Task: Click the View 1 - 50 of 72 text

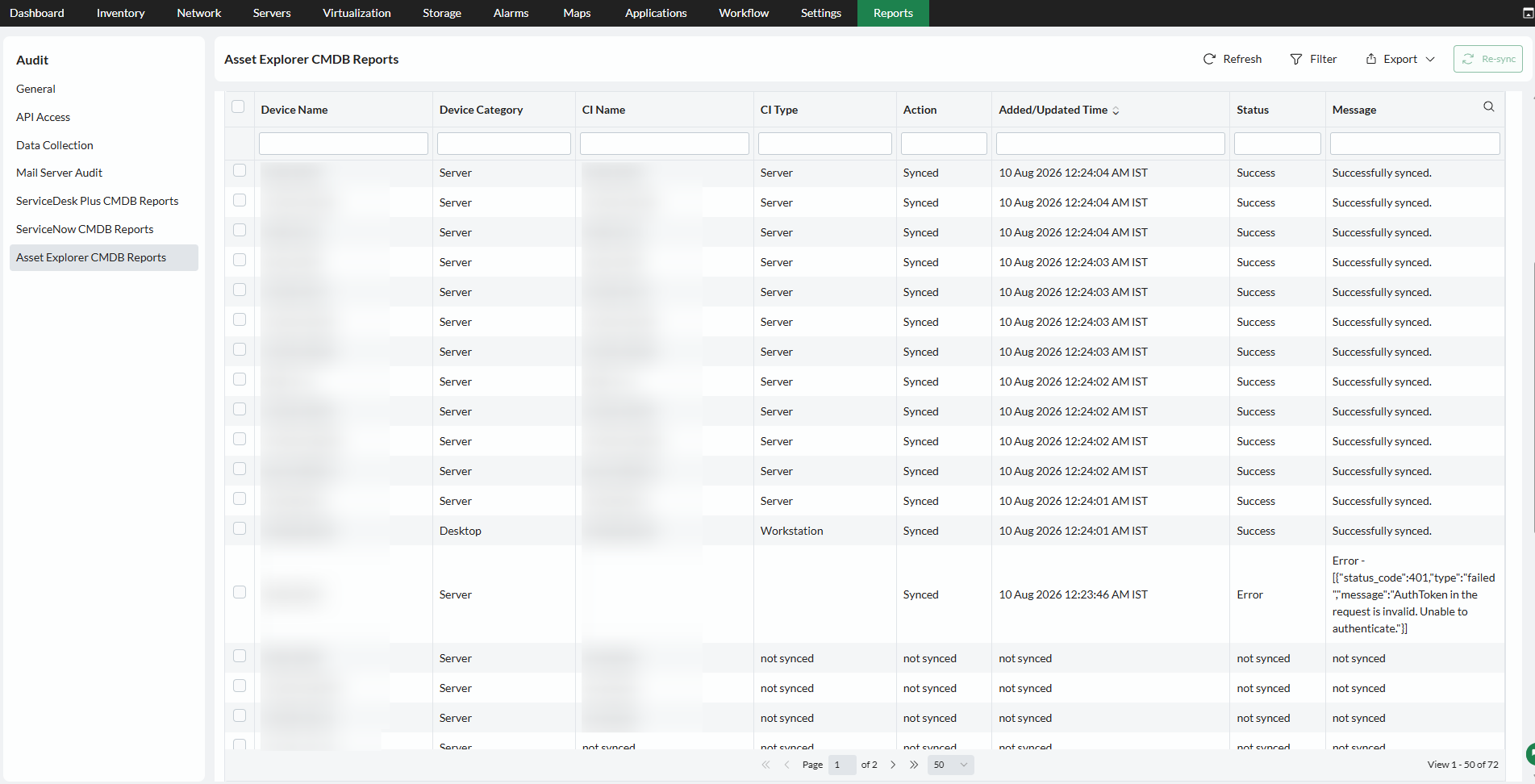Action: (1463, 765)
